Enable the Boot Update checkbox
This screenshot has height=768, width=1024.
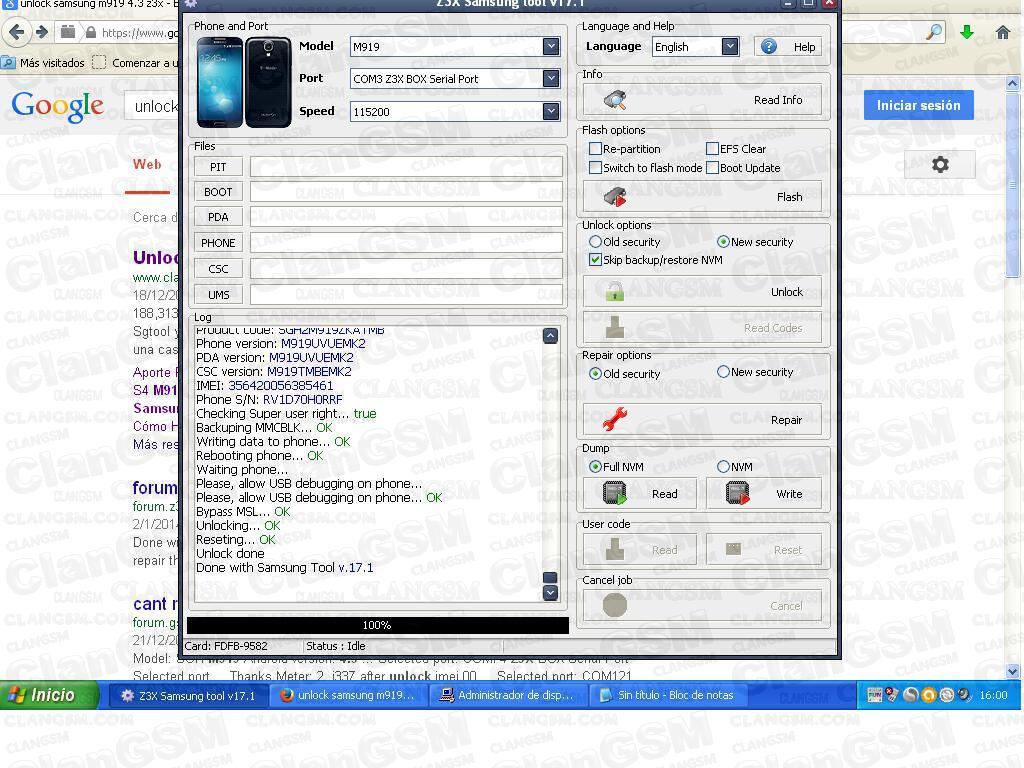tap(712, 168)
